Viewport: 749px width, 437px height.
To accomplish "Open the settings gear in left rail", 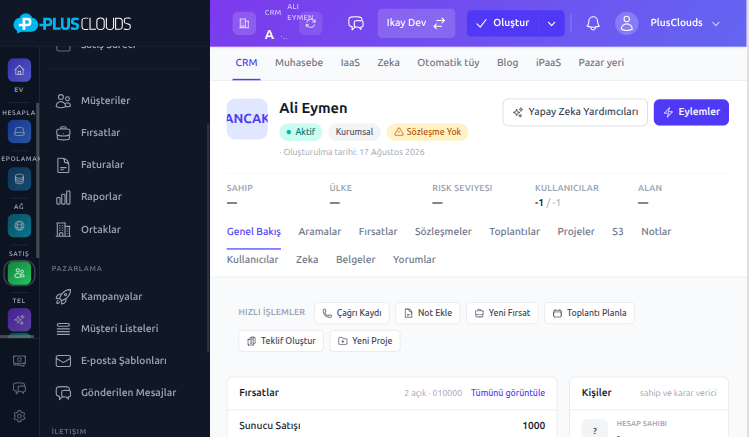I will point(19,416).
